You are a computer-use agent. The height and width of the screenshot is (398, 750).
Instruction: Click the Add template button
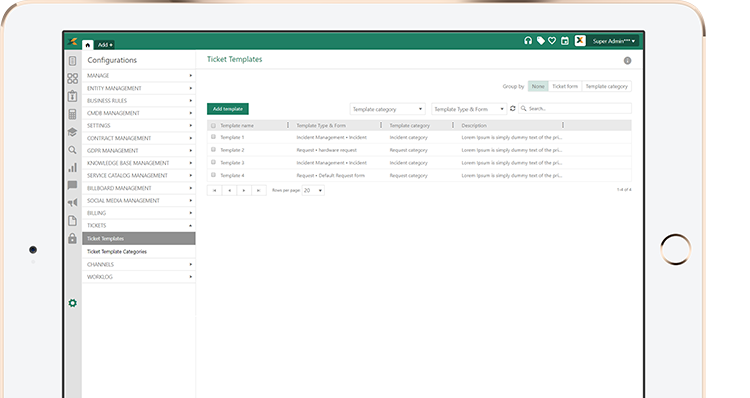[228, 109]
